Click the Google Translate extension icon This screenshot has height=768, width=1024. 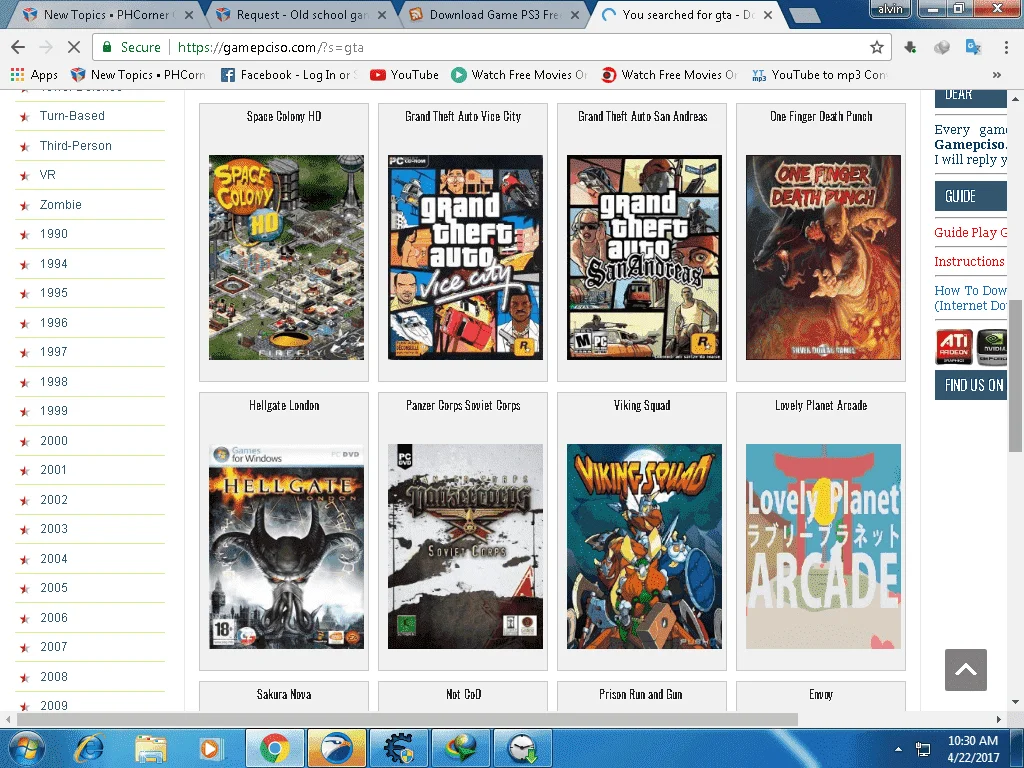click(973, 47)
